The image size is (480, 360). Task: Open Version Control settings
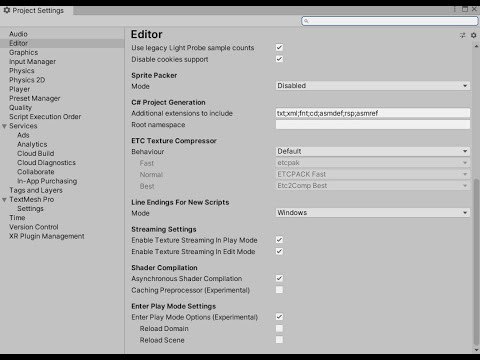click(33, 227)
